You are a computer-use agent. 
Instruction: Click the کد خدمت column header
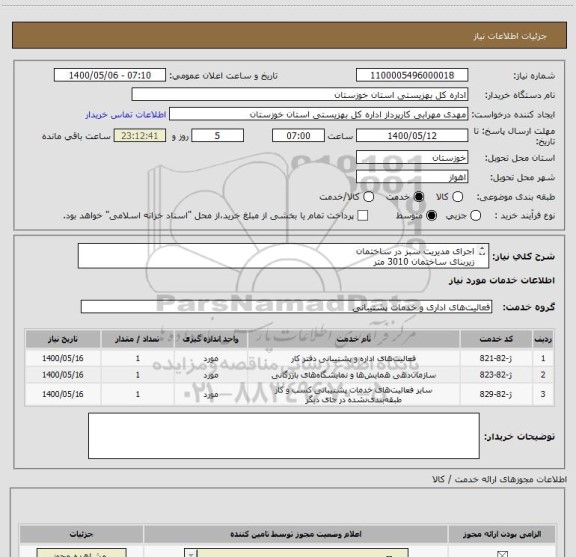point(496,339)
